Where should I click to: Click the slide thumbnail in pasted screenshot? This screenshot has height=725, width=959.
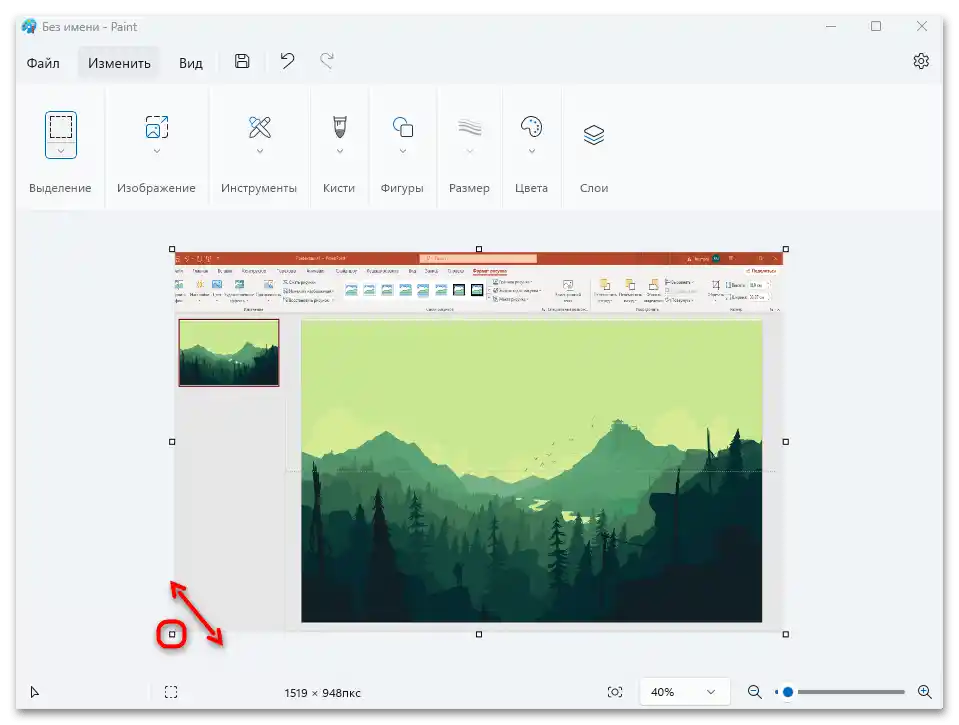coord(229,352)
